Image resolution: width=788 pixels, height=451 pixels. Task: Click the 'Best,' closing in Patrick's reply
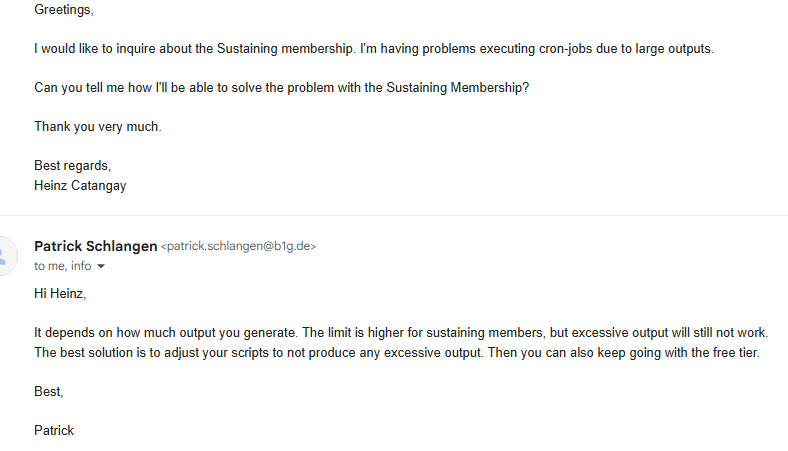[x=49, y=391]
